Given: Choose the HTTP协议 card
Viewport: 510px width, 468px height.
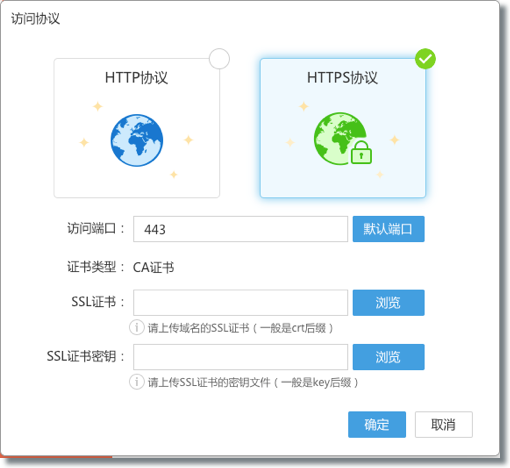Looking at the screenshot, I should coord(137,128).
